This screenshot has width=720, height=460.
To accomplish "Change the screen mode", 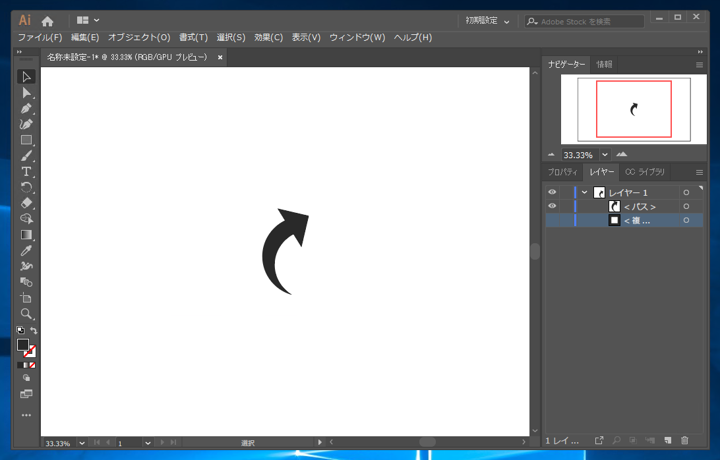I will (x=26, y=394).
